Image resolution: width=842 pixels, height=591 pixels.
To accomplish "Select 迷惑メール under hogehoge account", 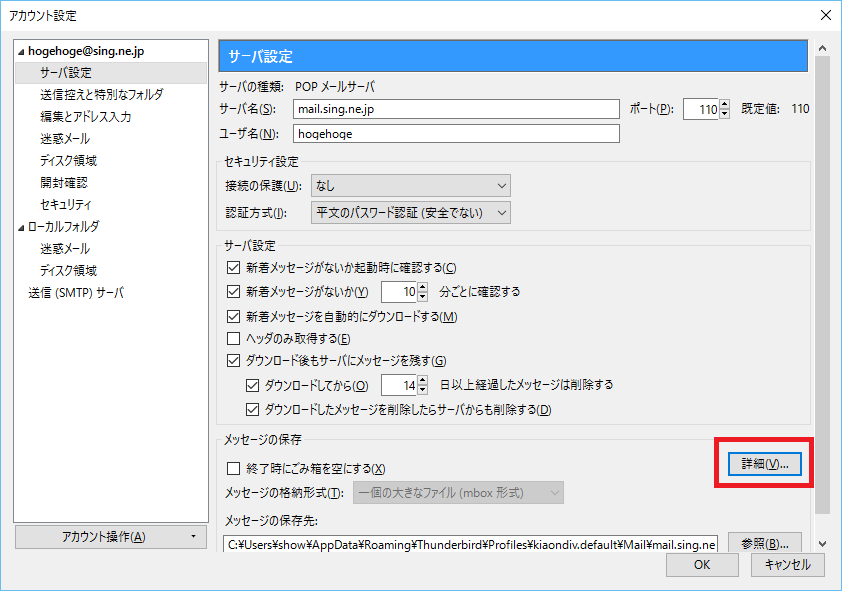I will (65, 139).
